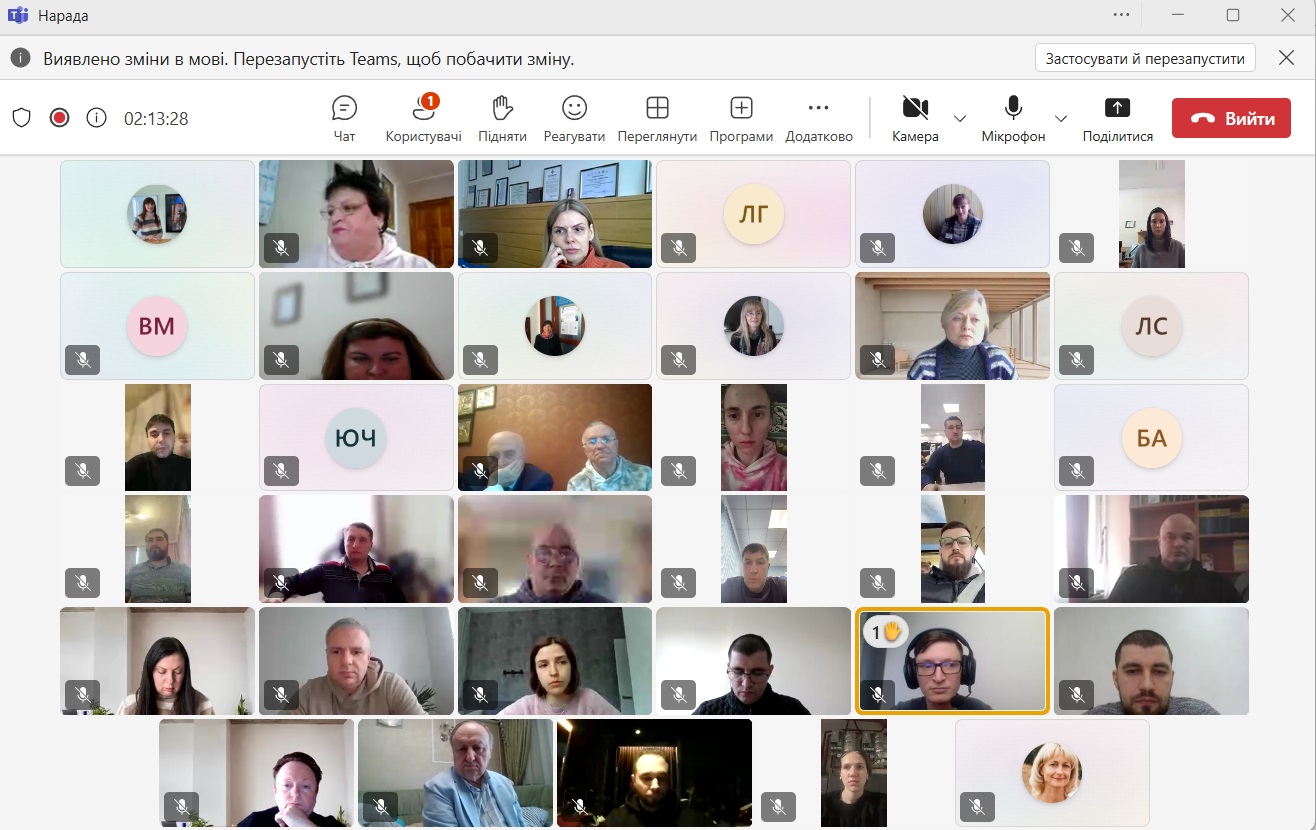The height and width of the screenshot is (830, 1316).
Task: Click the shield privacy icon
Action: pyautogui.click(x=22, y=118)
